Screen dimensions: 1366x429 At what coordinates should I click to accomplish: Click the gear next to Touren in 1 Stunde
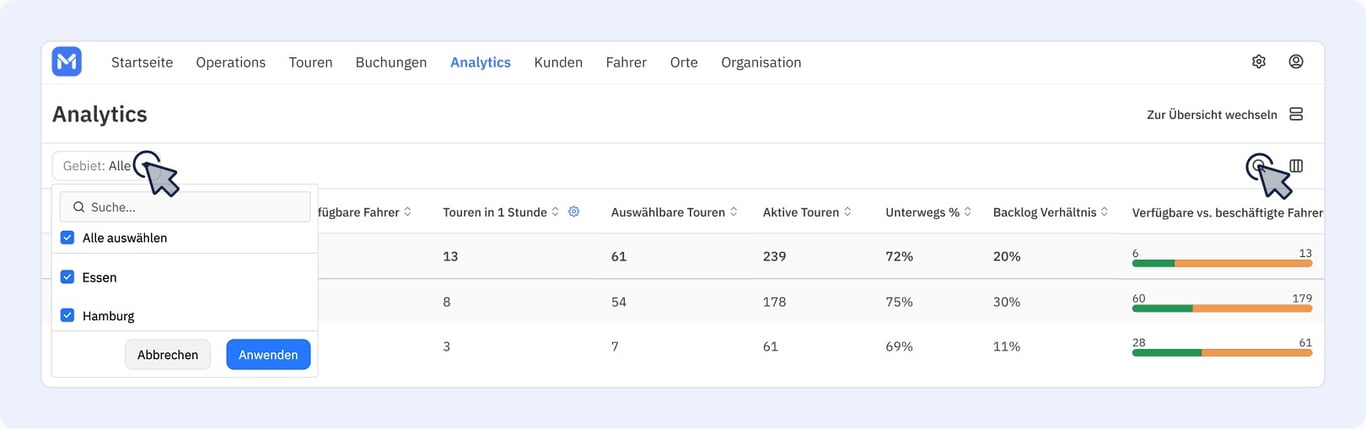click(574, 212)
